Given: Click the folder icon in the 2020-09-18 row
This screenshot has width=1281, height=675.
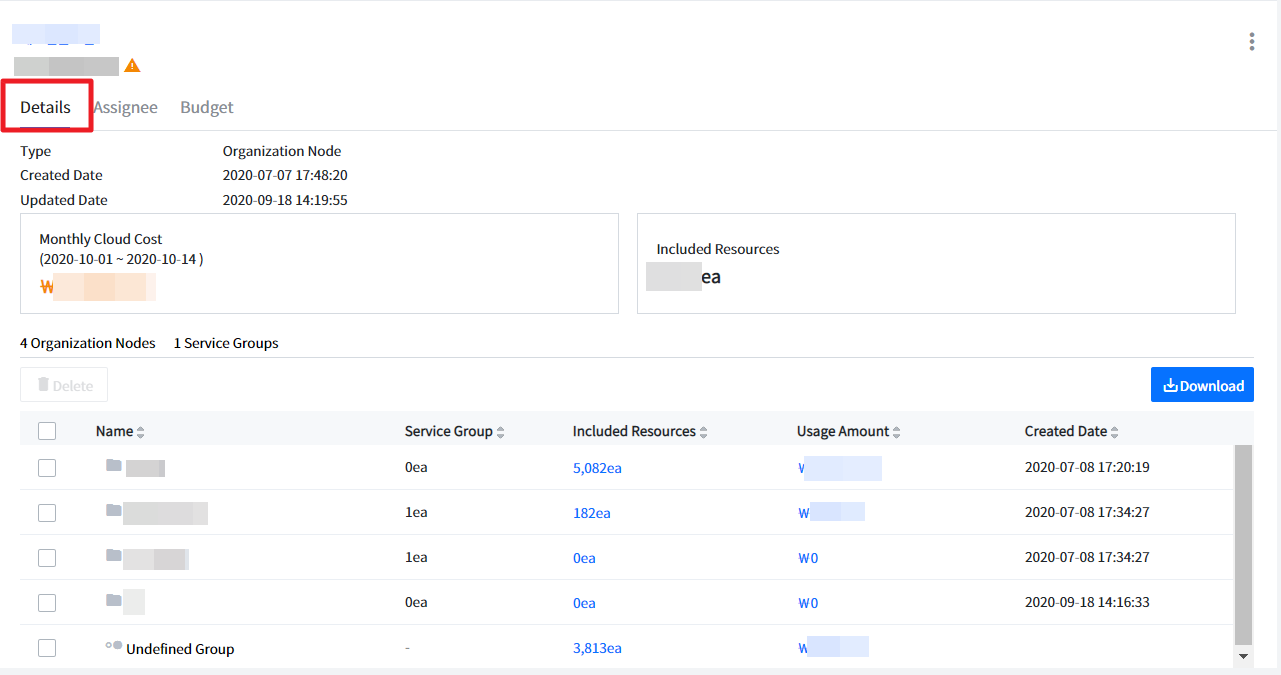Looking at the screenshot, I should [113, 601].
